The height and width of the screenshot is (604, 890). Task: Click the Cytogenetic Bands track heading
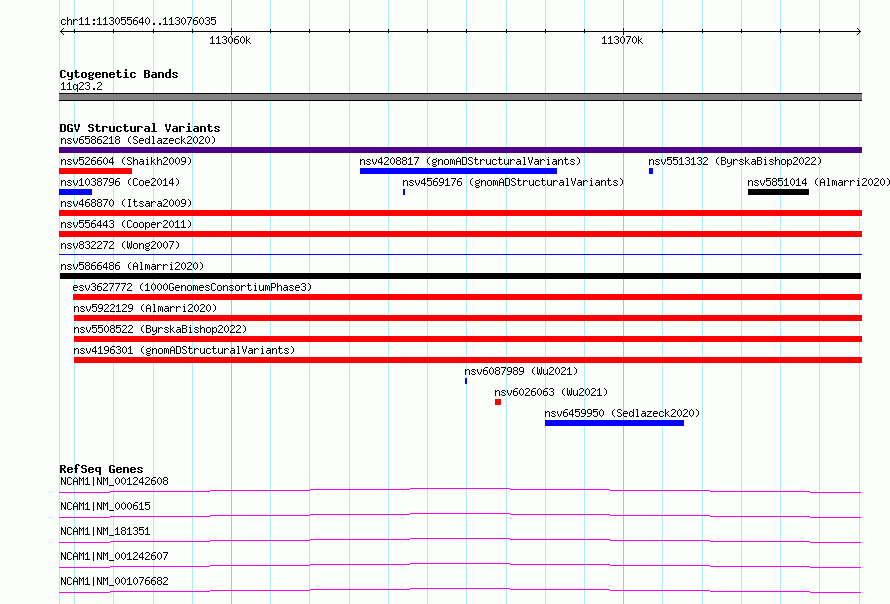[119, 74]
